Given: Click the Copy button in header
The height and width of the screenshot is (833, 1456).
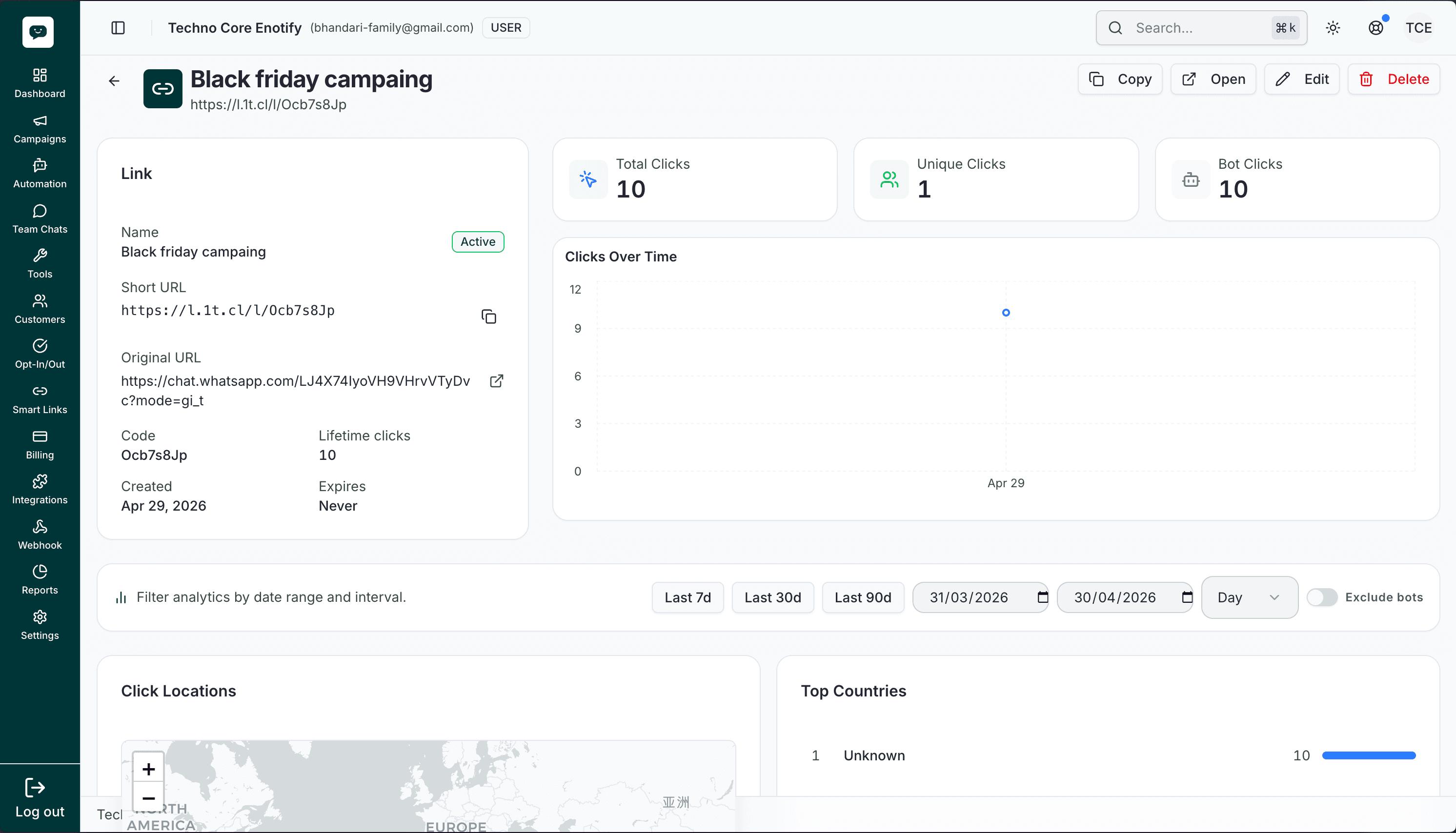Looking at the screenshot, I should 1120,79.
